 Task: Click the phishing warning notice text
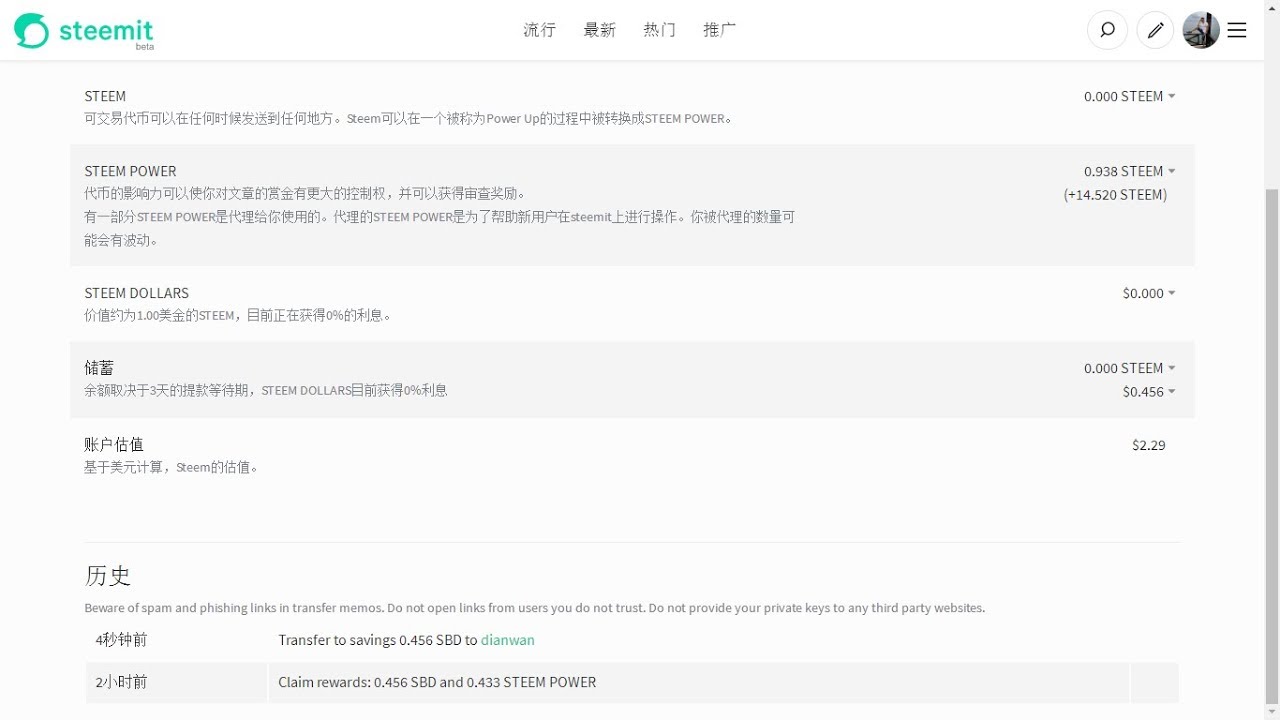pyautogui.click(x=535, y=608)
